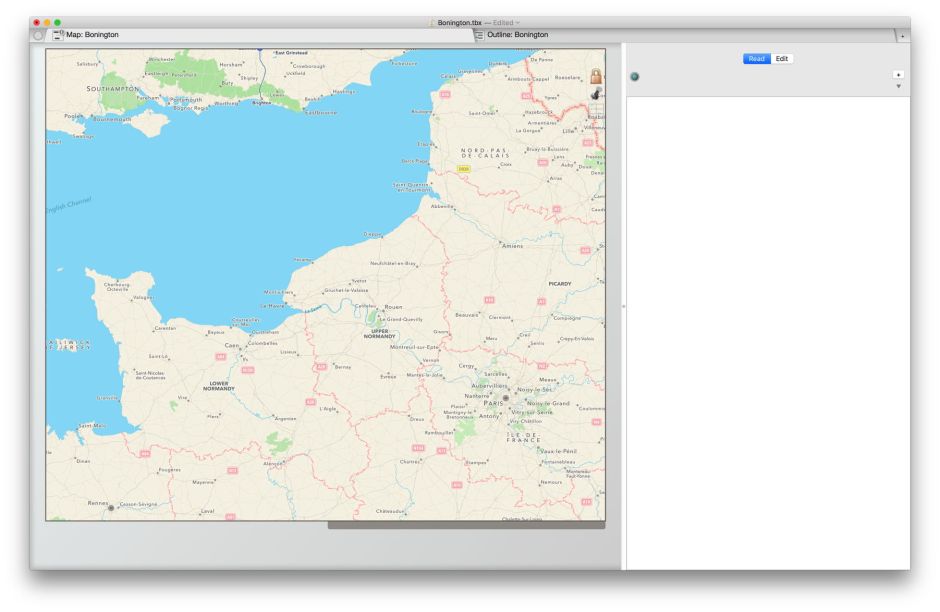
Task: Click the pushpin icon on the map
Action: (596, 94)
